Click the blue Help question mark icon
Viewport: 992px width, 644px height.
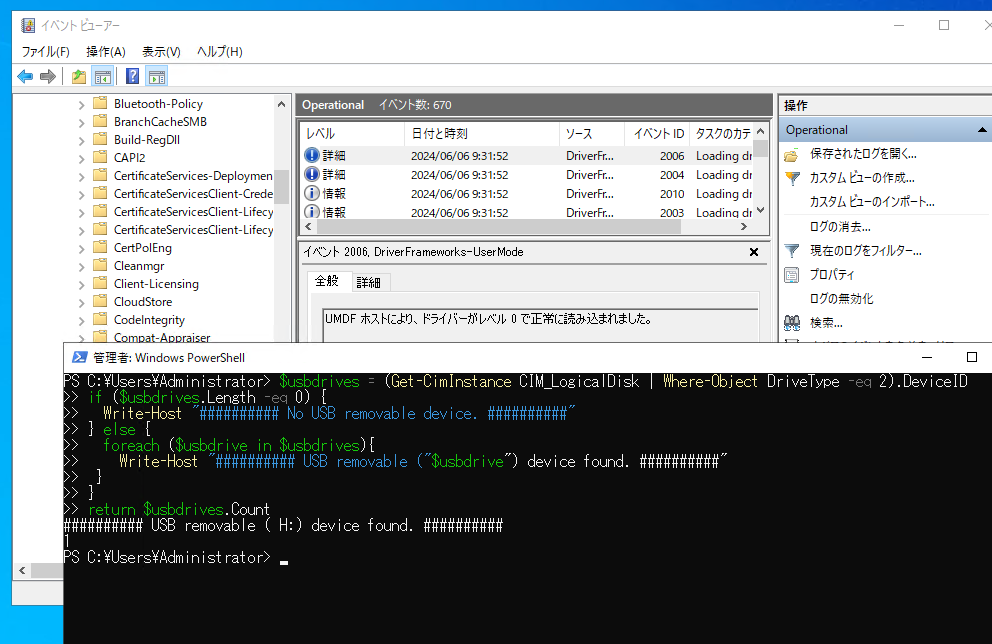[x=133, y=77]
